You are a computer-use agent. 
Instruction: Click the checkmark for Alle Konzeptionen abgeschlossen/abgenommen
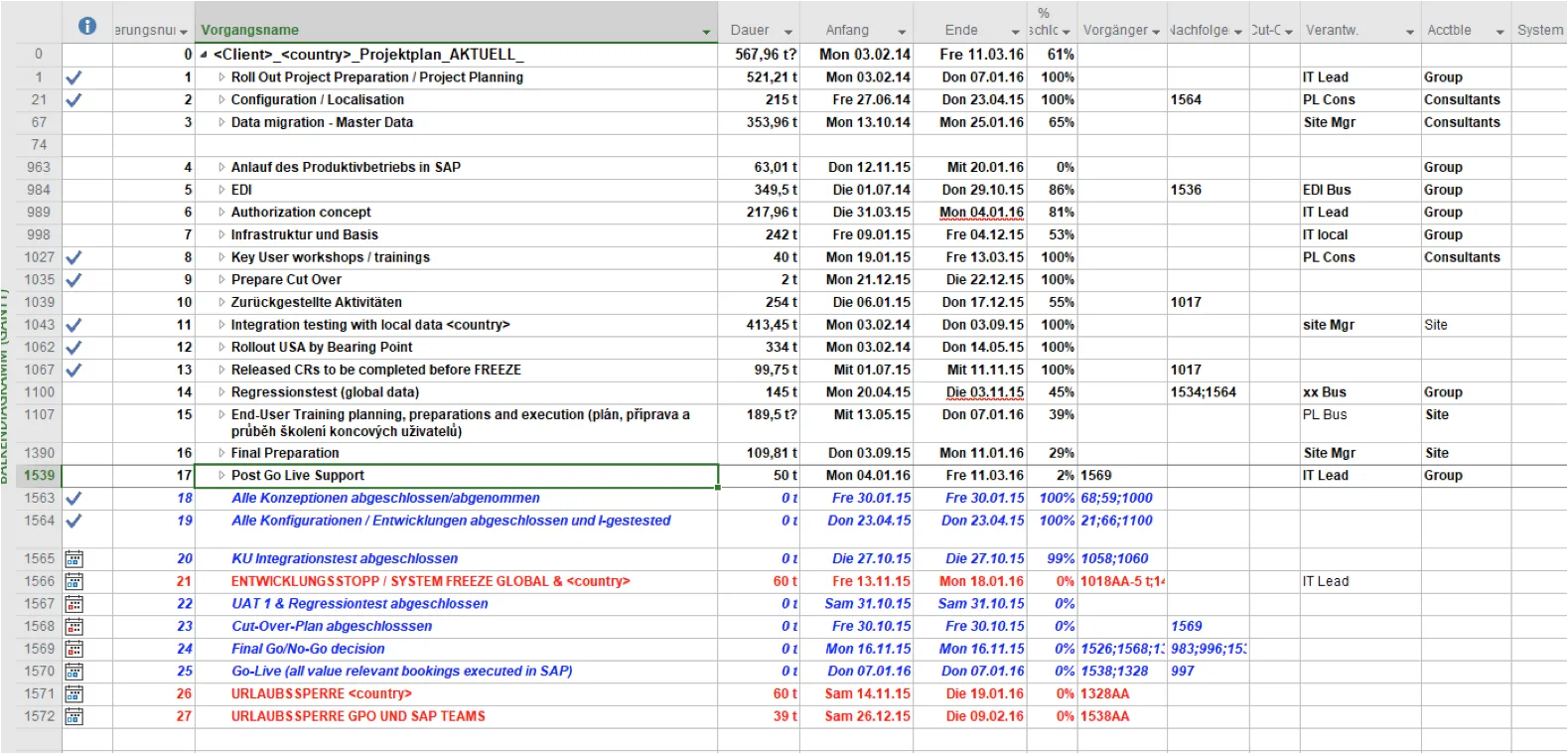pos(73,499)
